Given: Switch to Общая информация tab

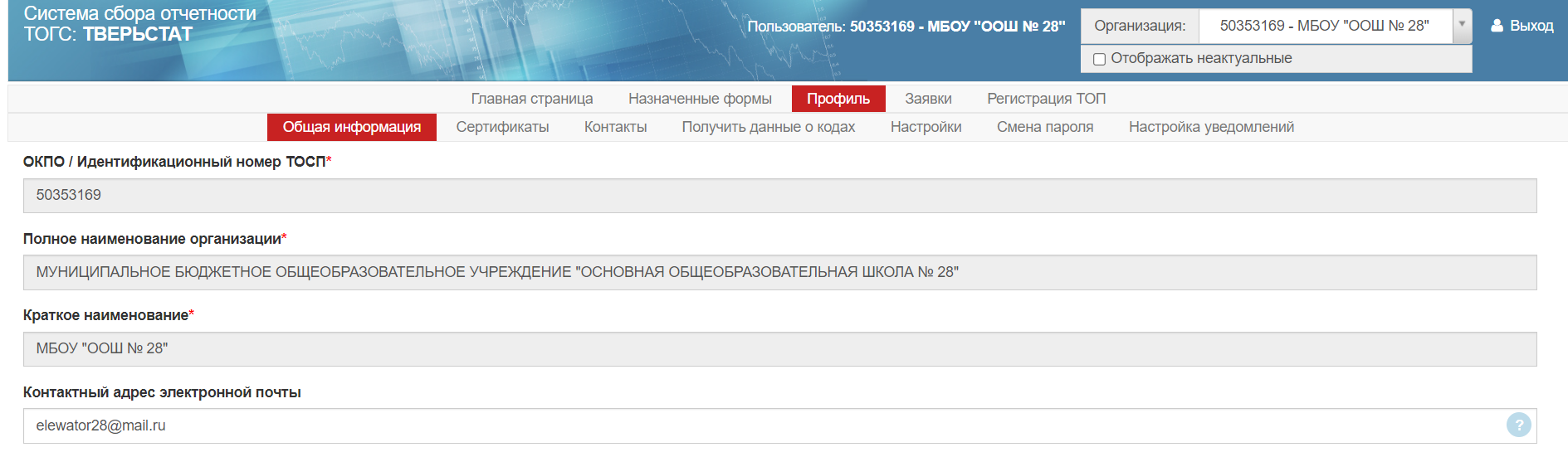Looking at the screenshot, I should (351, 127).
